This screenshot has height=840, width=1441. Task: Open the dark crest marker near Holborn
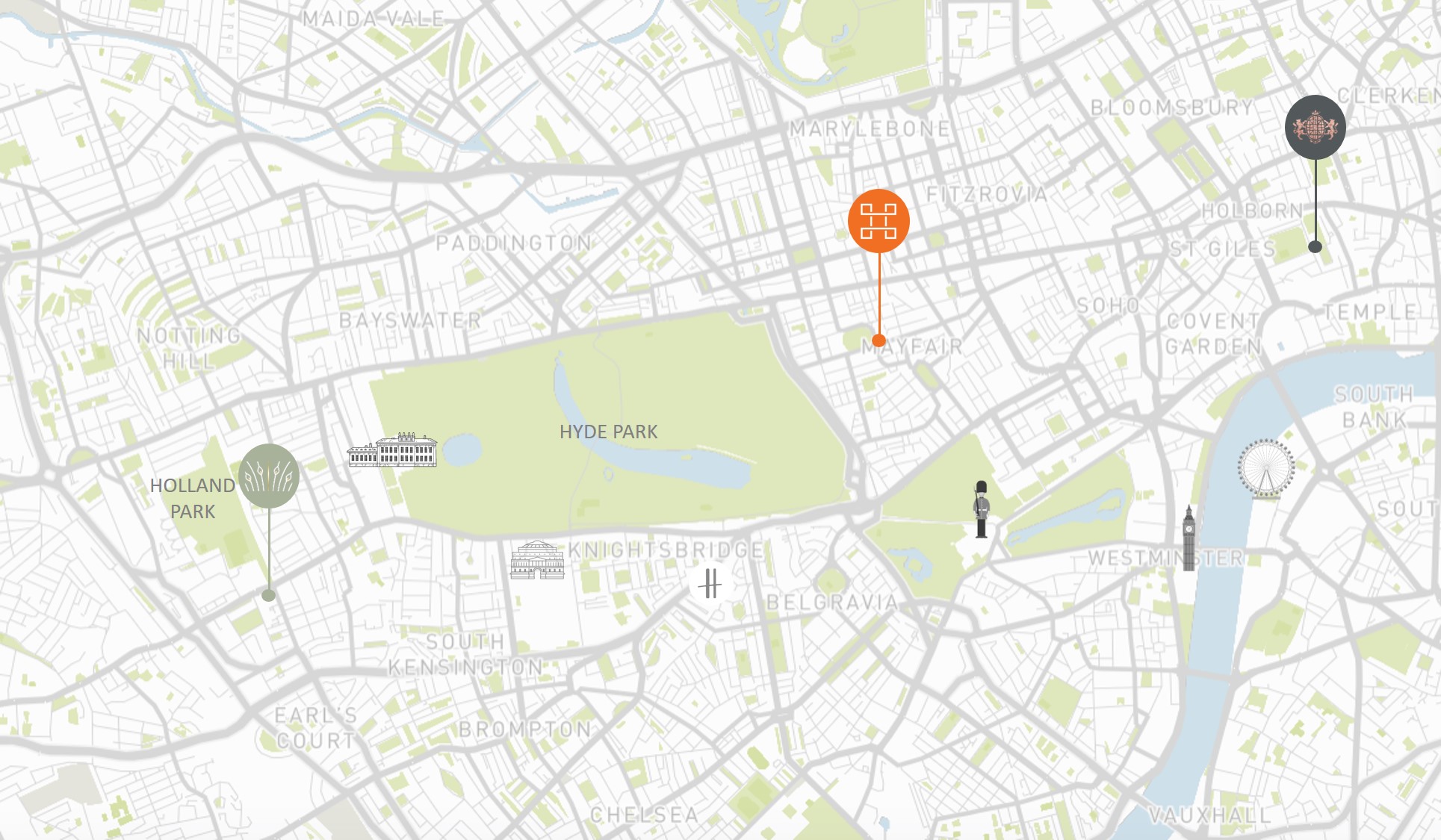[1316, 127]
